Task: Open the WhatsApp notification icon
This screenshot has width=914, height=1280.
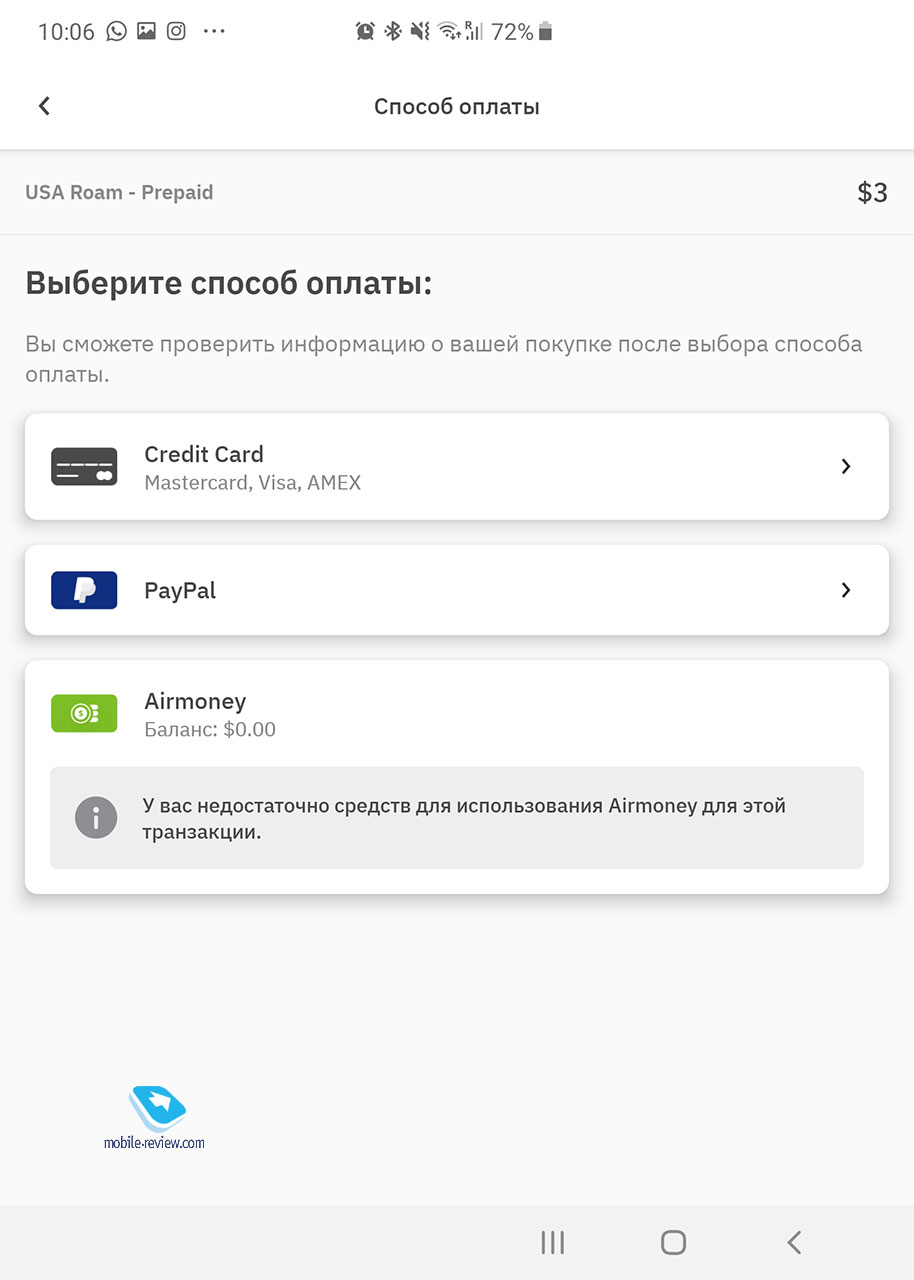Action: pos(117,31)
